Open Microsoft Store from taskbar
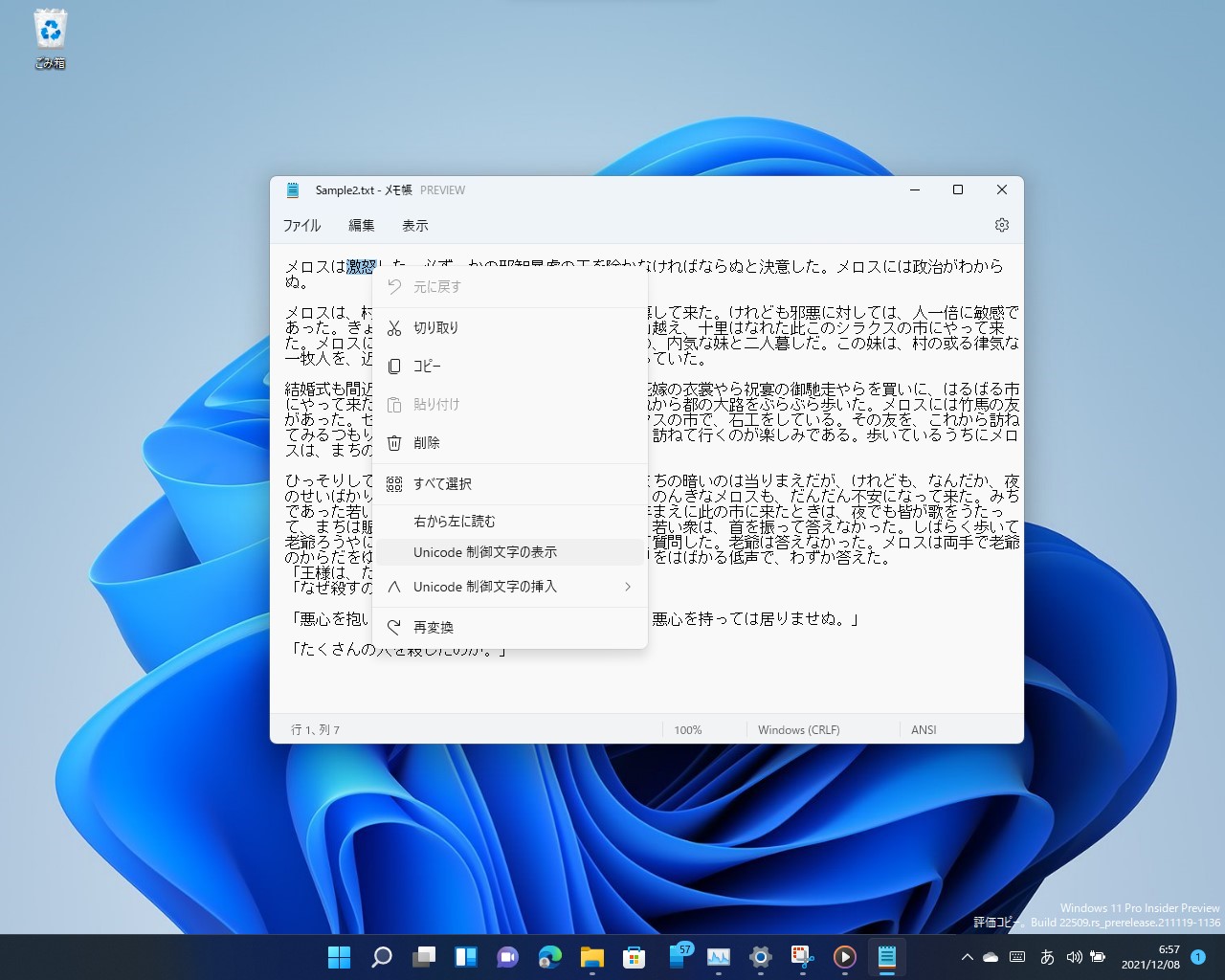Screen dimensions: 1225x980 [634, 956]
